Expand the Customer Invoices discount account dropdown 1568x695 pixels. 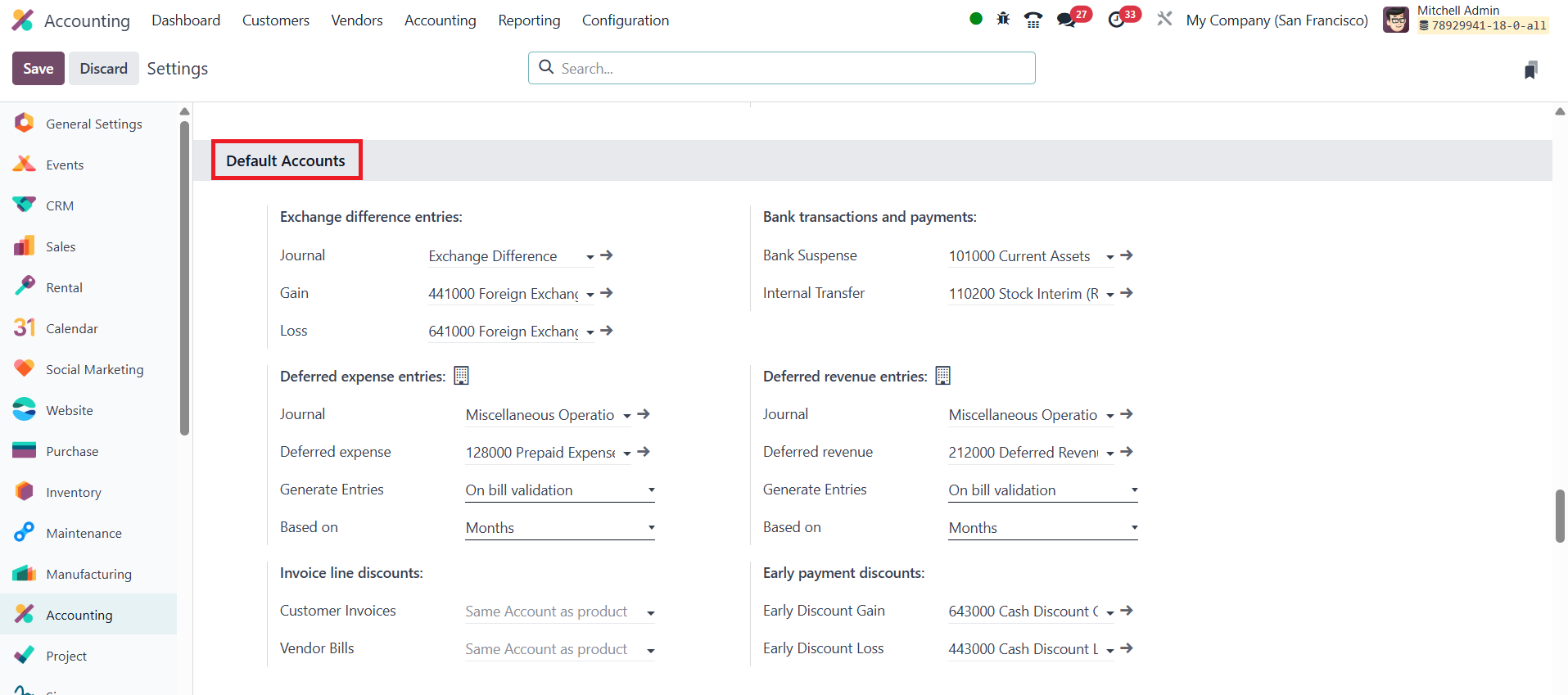coord(650,612)
